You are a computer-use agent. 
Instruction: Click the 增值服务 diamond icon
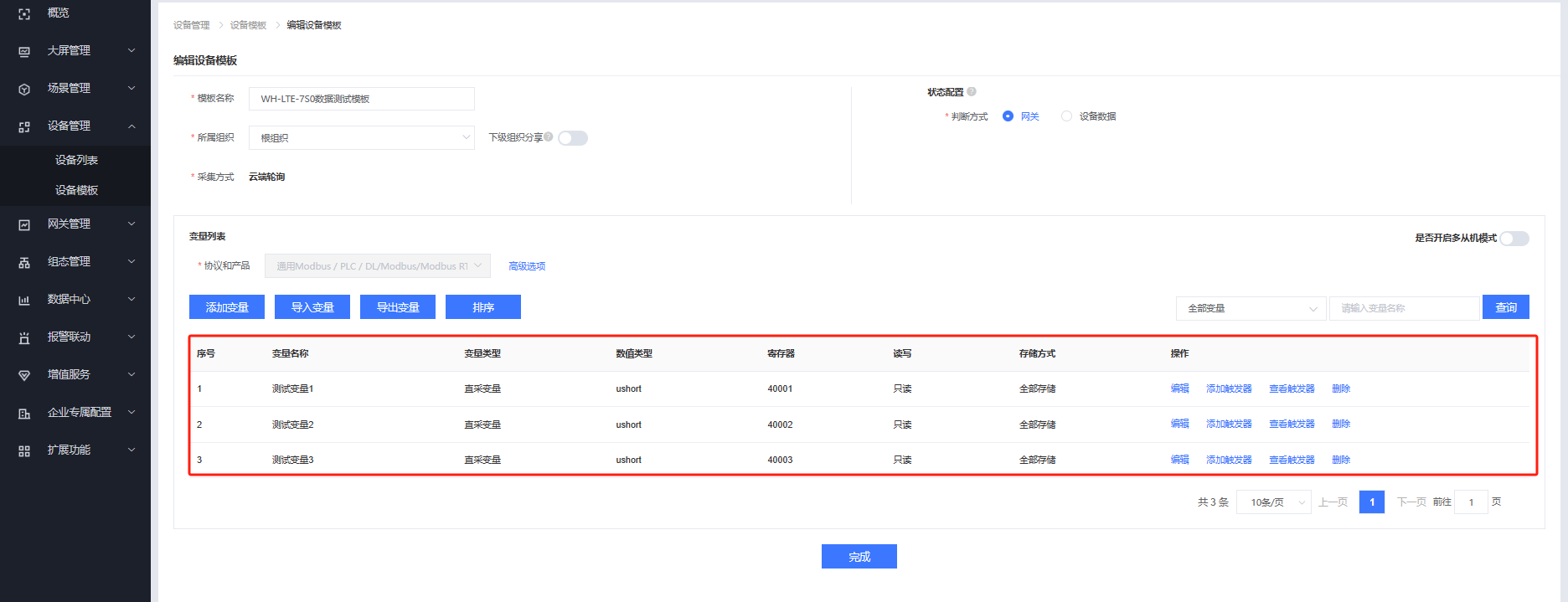point(24,376)
